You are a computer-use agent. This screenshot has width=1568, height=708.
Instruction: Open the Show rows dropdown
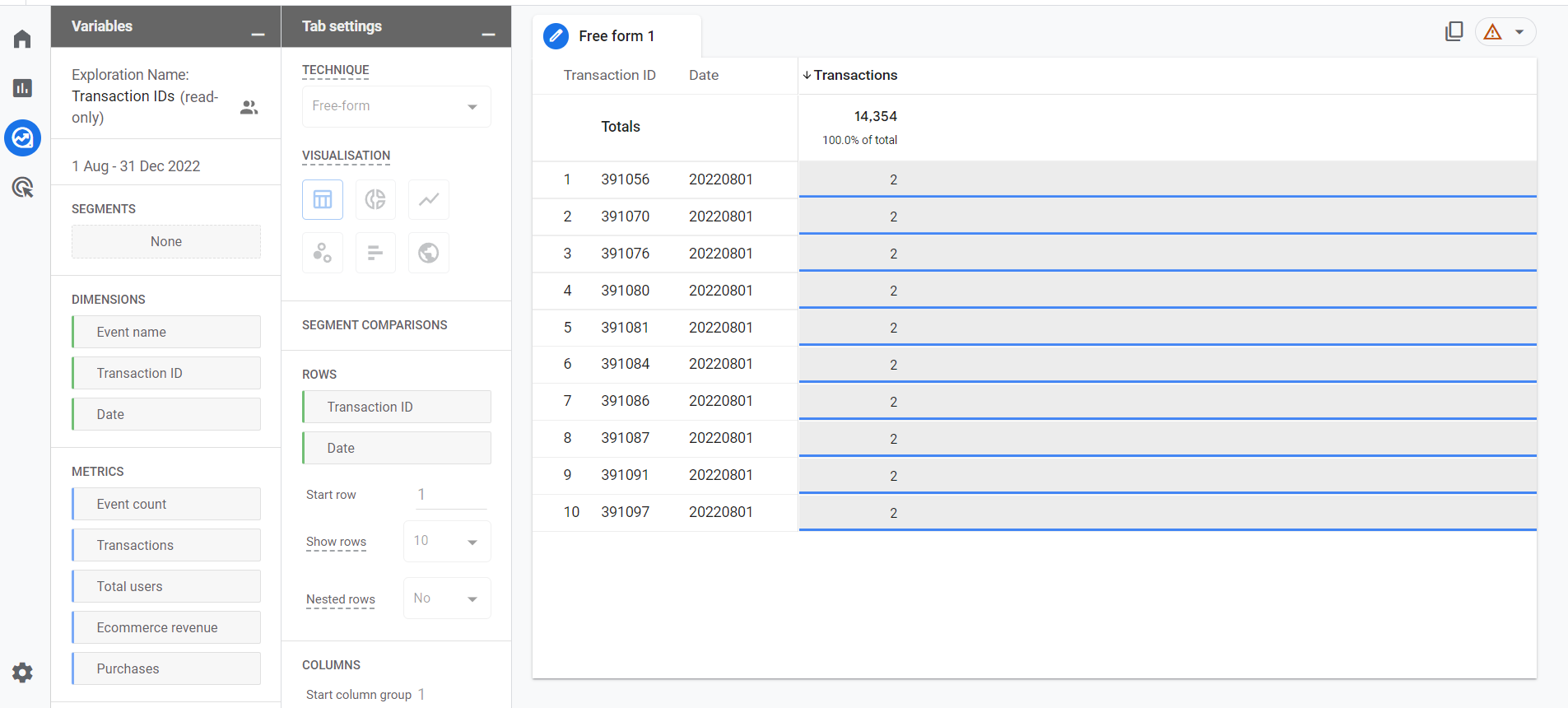pyautogui.click(x=447, y=542)
